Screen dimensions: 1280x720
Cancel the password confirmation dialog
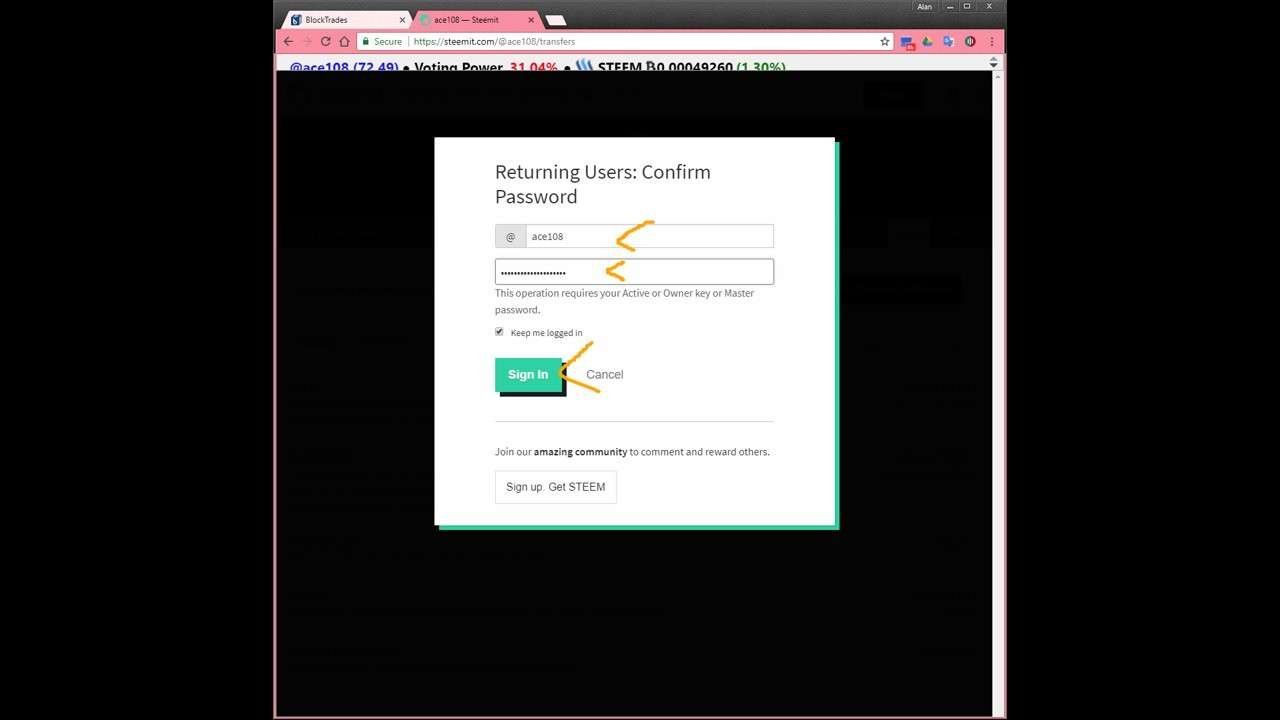tap(604, 375)
